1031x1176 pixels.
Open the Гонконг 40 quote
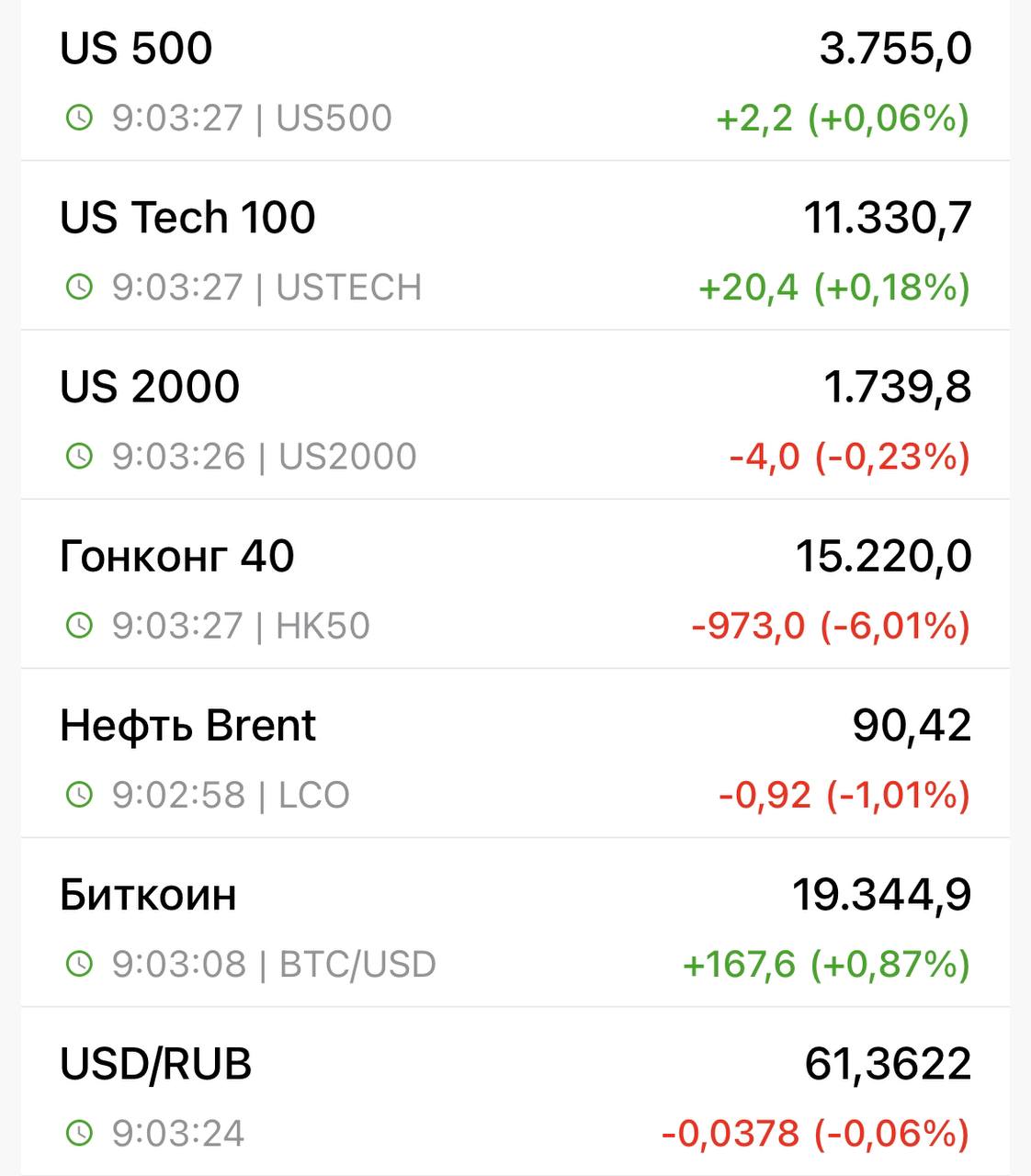[176, 556]
